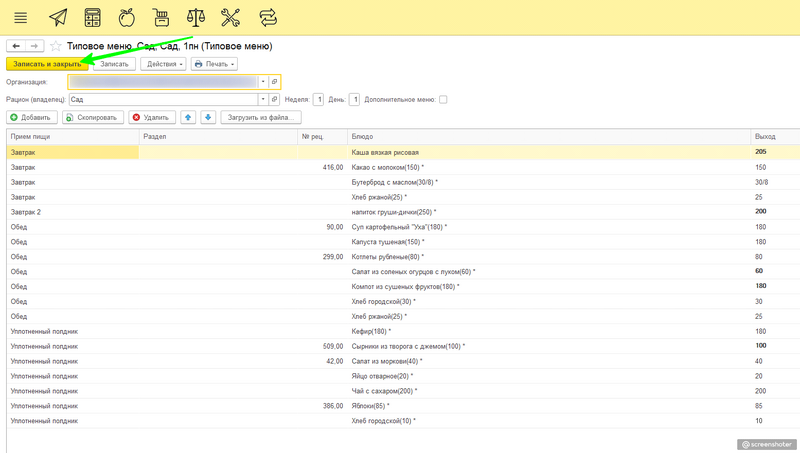The image size is (800, 453).
Task: Toggle the Дополнительное меню checkbox
Action: pyautogui.click(x=443, y=100)
